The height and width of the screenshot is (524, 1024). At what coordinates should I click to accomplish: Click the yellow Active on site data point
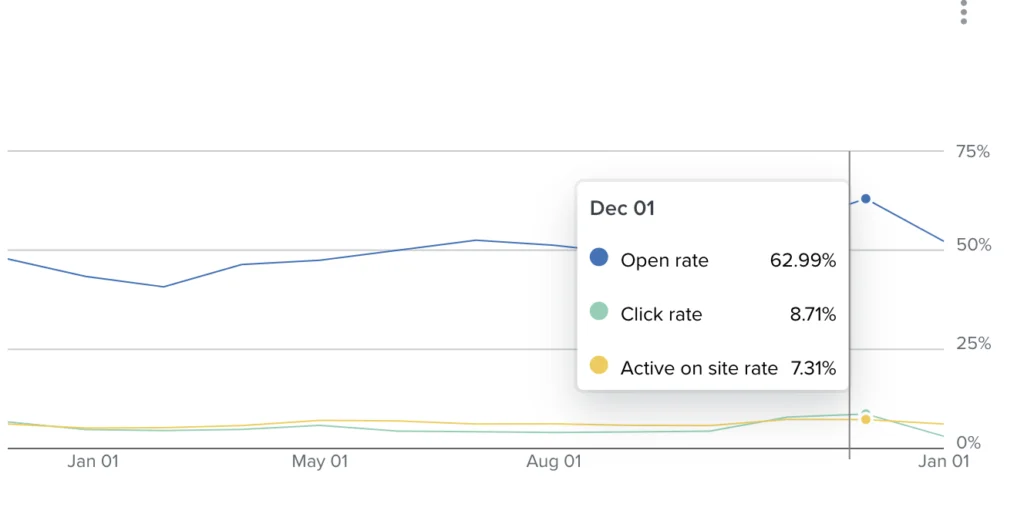(866, 420)
